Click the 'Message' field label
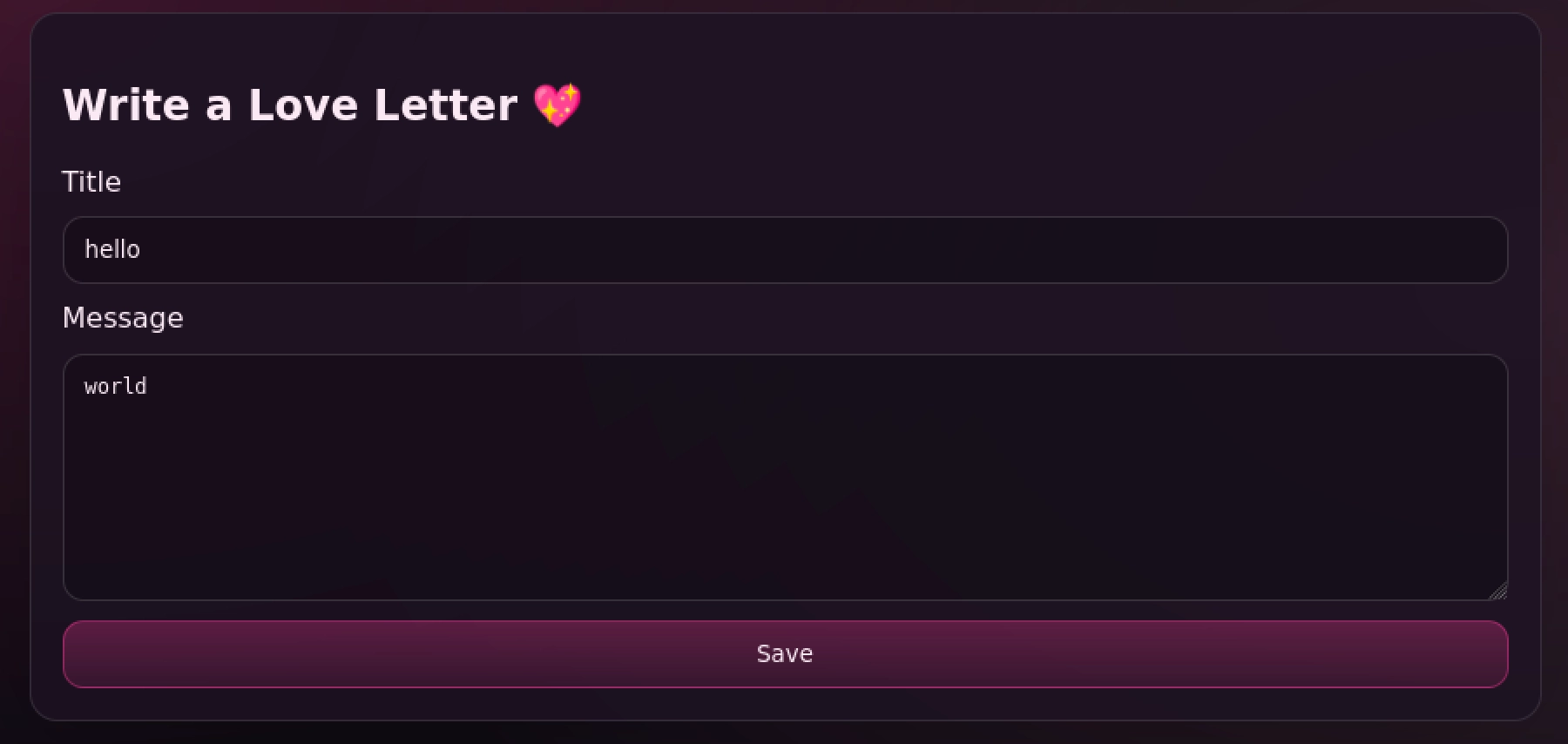This screenshot has height=744, width=1568. click(x=123, y=318)
